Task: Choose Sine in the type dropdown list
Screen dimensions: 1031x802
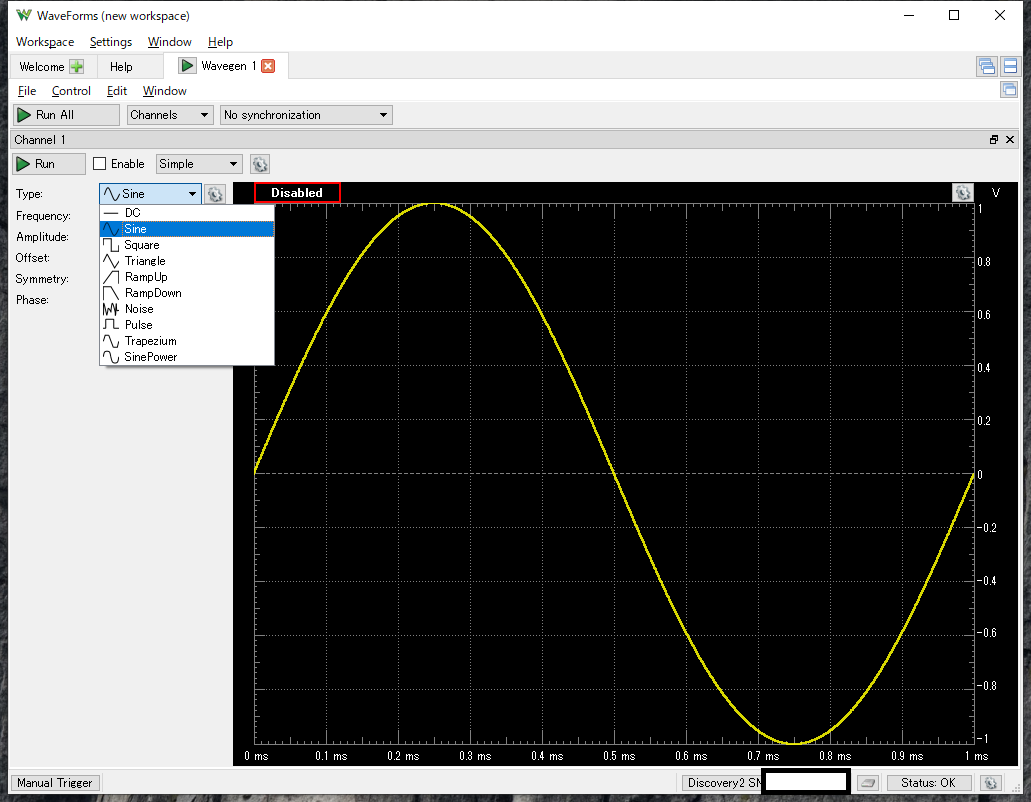Action: click(187, 229)
